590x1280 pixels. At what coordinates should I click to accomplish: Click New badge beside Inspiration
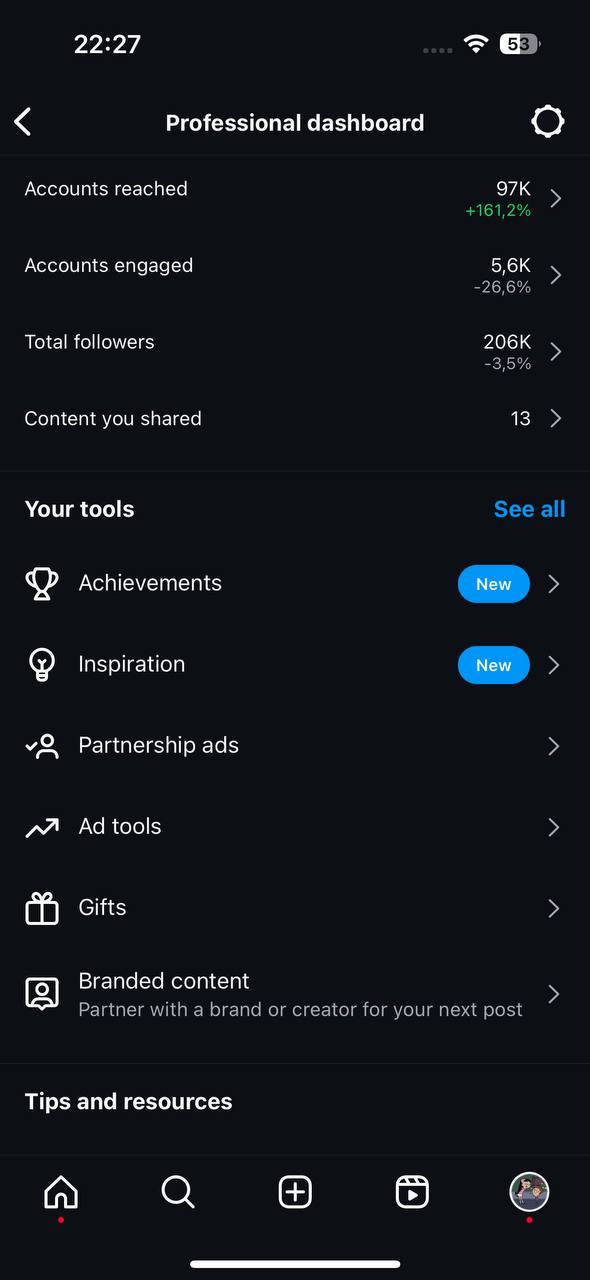[x=494, y=665]
